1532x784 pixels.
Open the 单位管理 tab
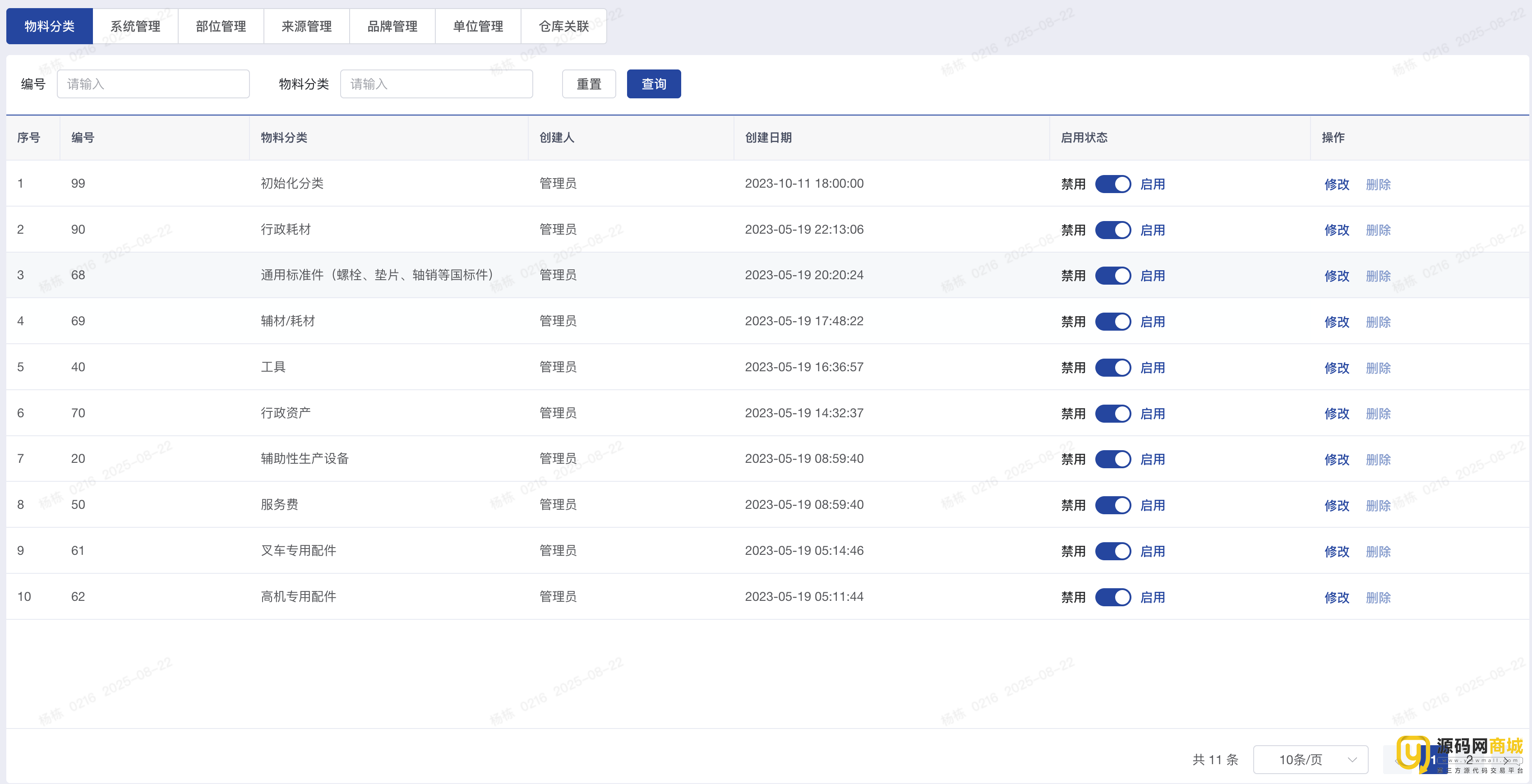tap(478, 26)
